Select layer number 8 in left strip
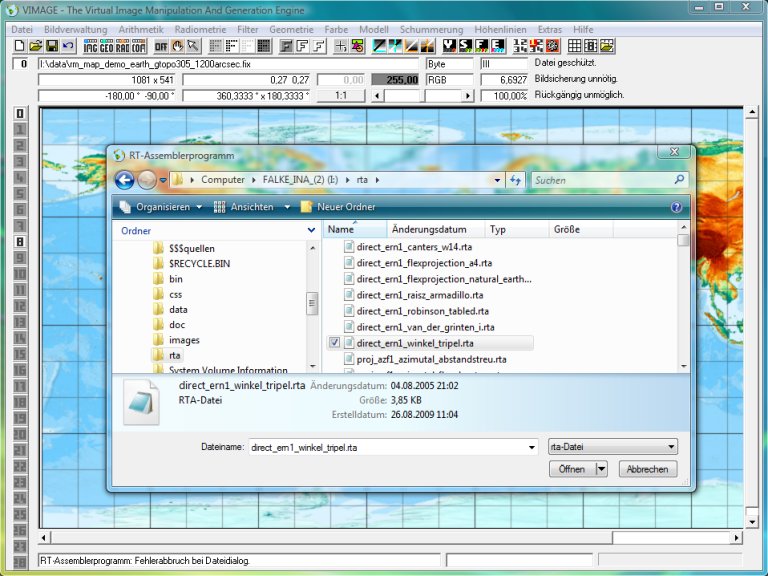The height and width of the screenshot is (576, 768). coord(19,241)
